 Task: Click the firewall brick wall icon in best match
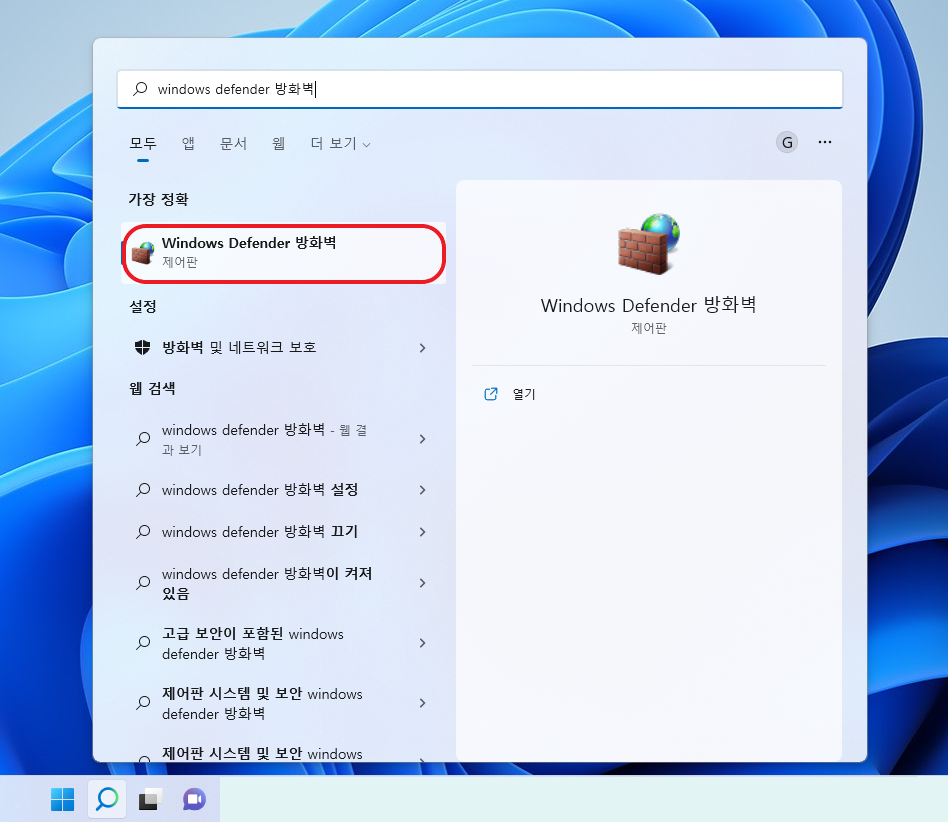(143, 253)
